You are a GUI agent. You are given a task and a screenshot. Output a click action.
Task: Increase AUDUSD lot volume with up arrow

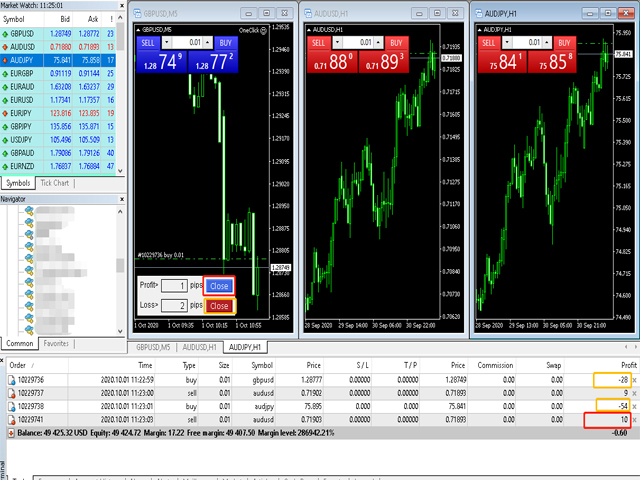coord(378,42)
